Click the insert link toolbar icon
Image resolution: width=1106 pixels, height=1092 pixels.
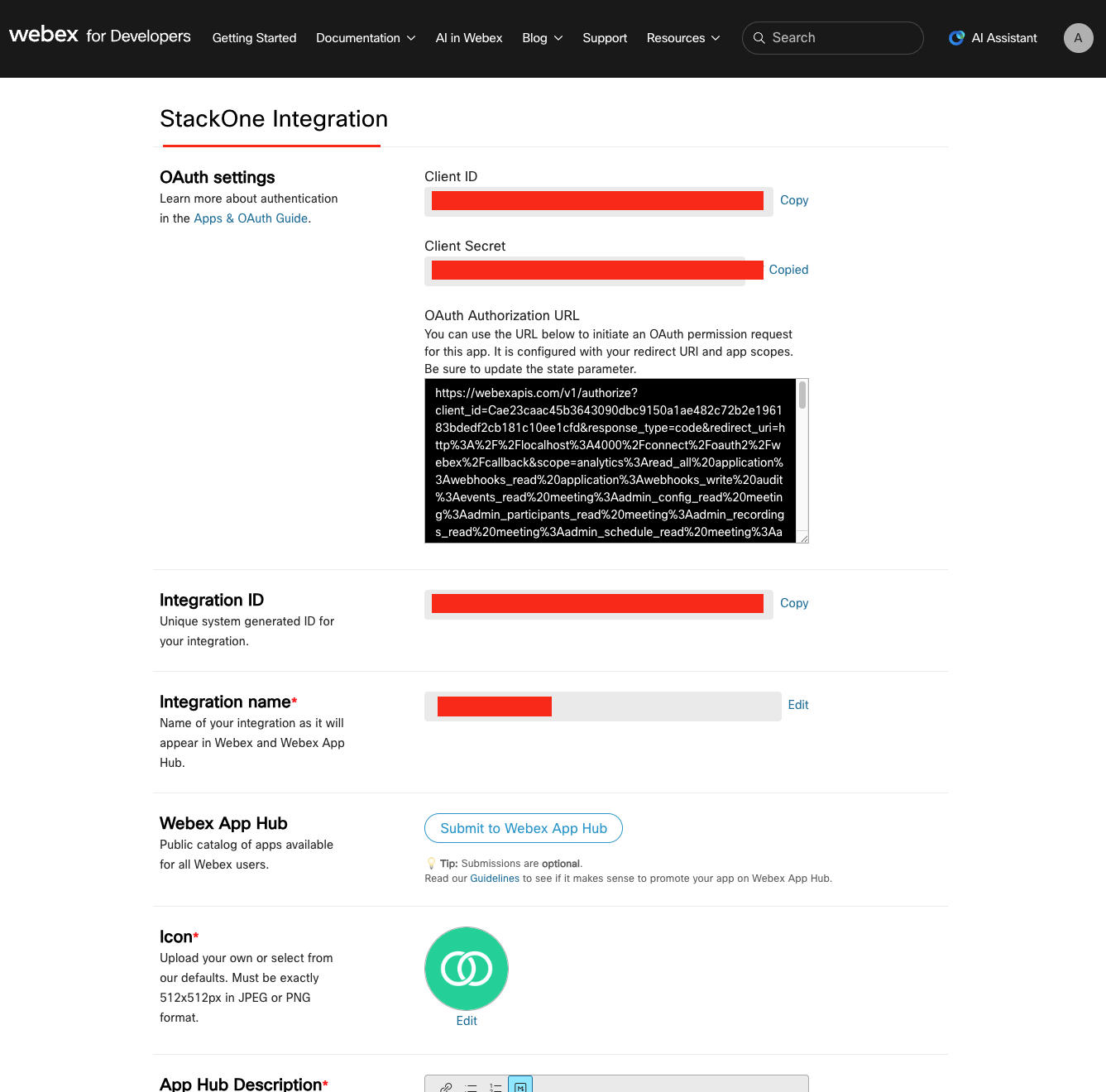coord(446,1087)
